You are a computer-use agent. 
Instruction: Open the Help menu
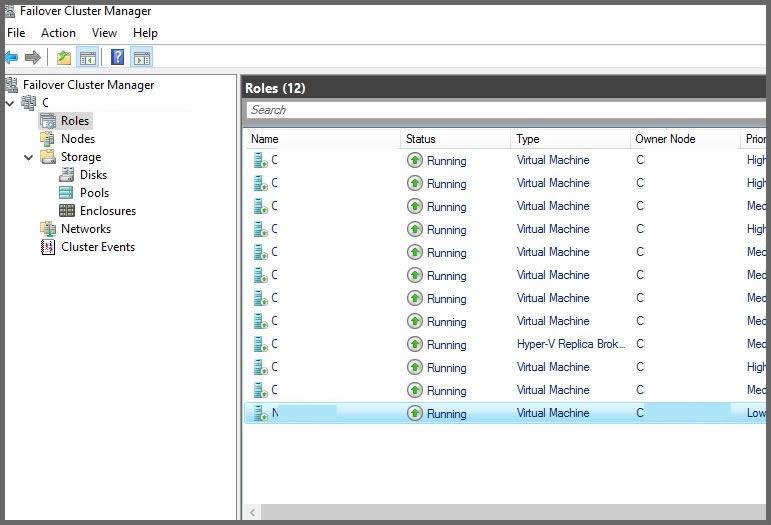point(145,33)
